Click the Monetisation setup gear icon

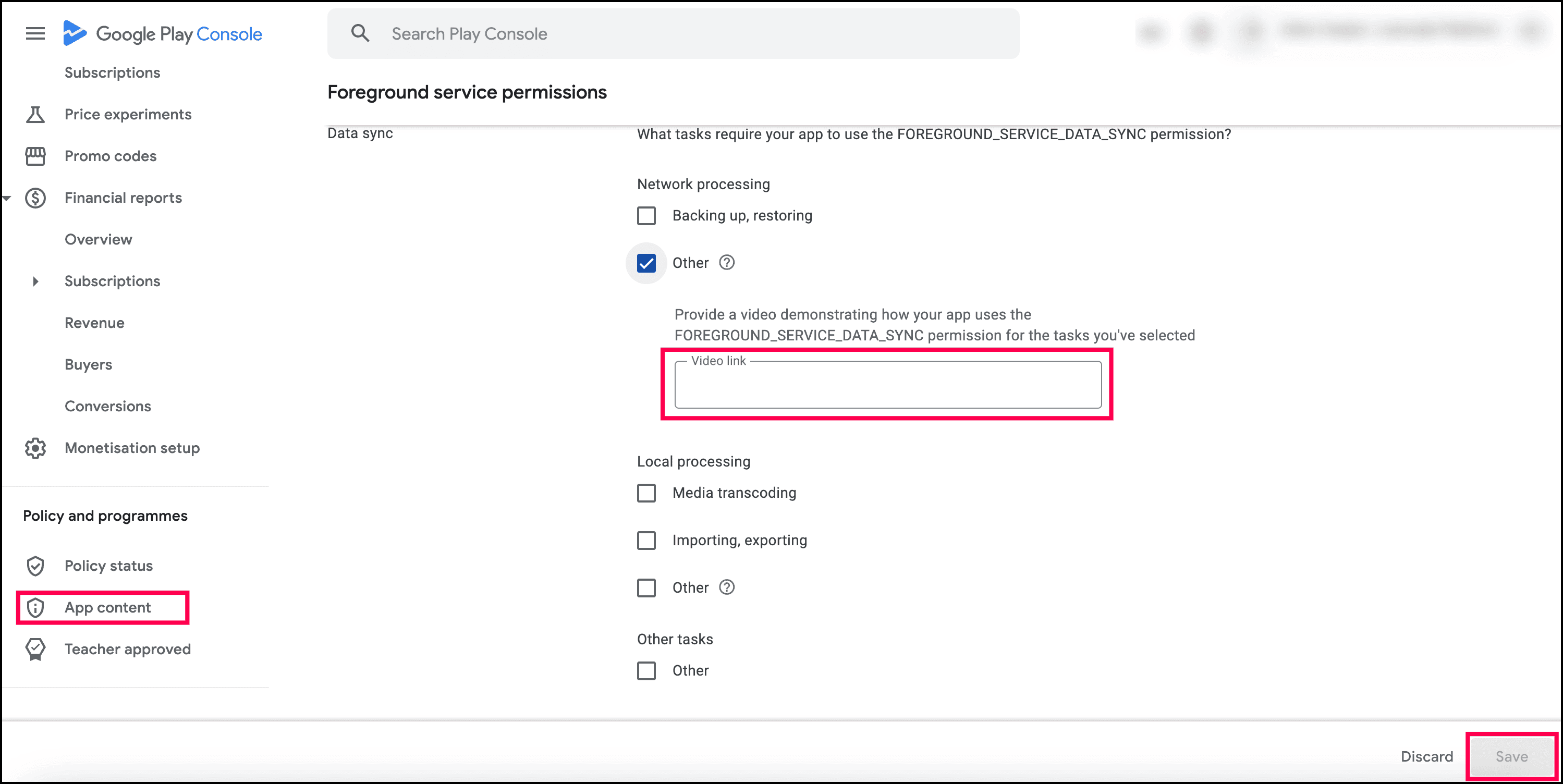tap(35, 448)
